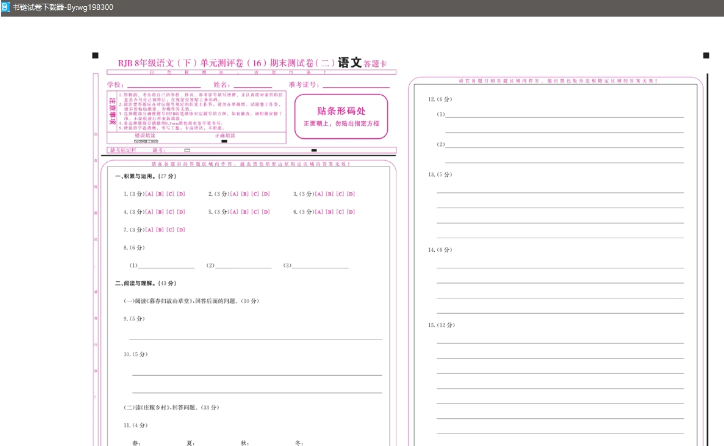Click option [C] of question 2
This screenshot has height=446, width=724.
pos(255,194)
